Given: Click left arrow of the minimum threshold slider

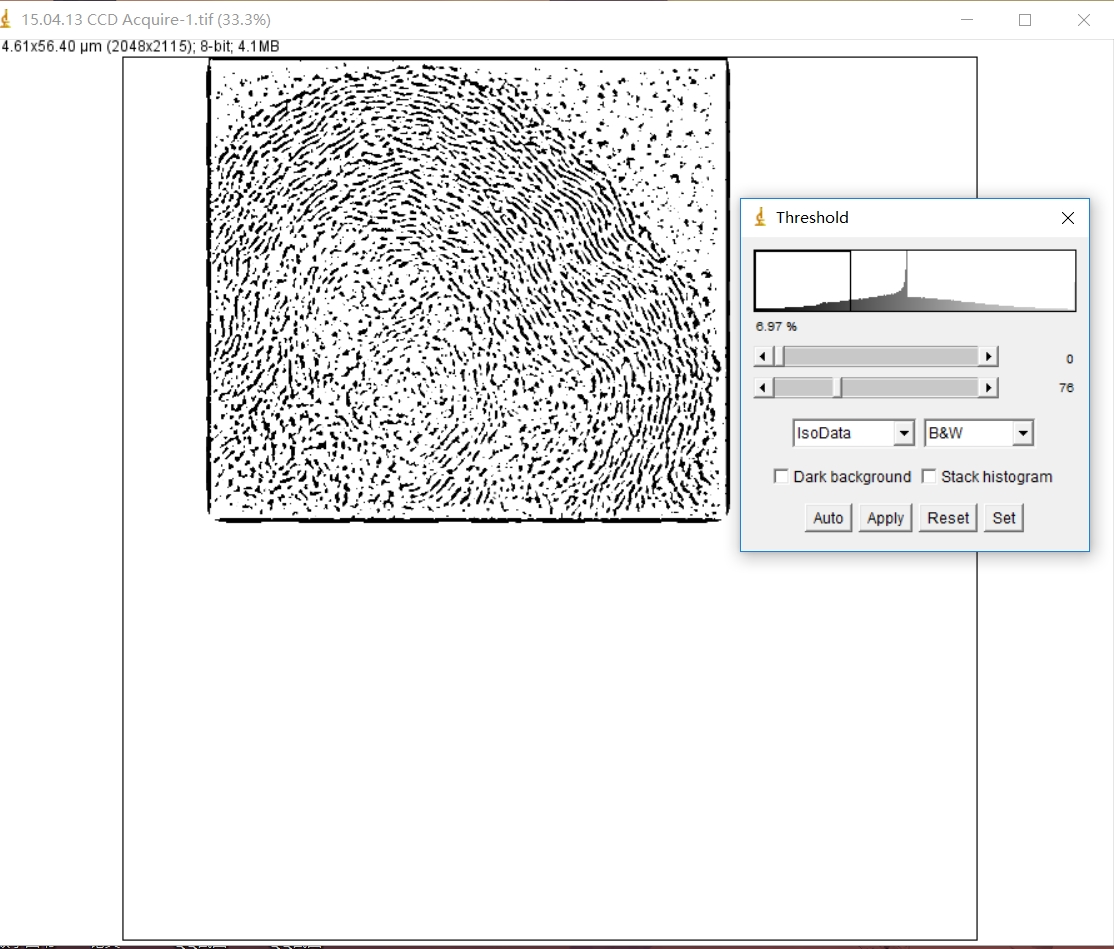Looking at the screenshot, I should click(x=763, y=357).
